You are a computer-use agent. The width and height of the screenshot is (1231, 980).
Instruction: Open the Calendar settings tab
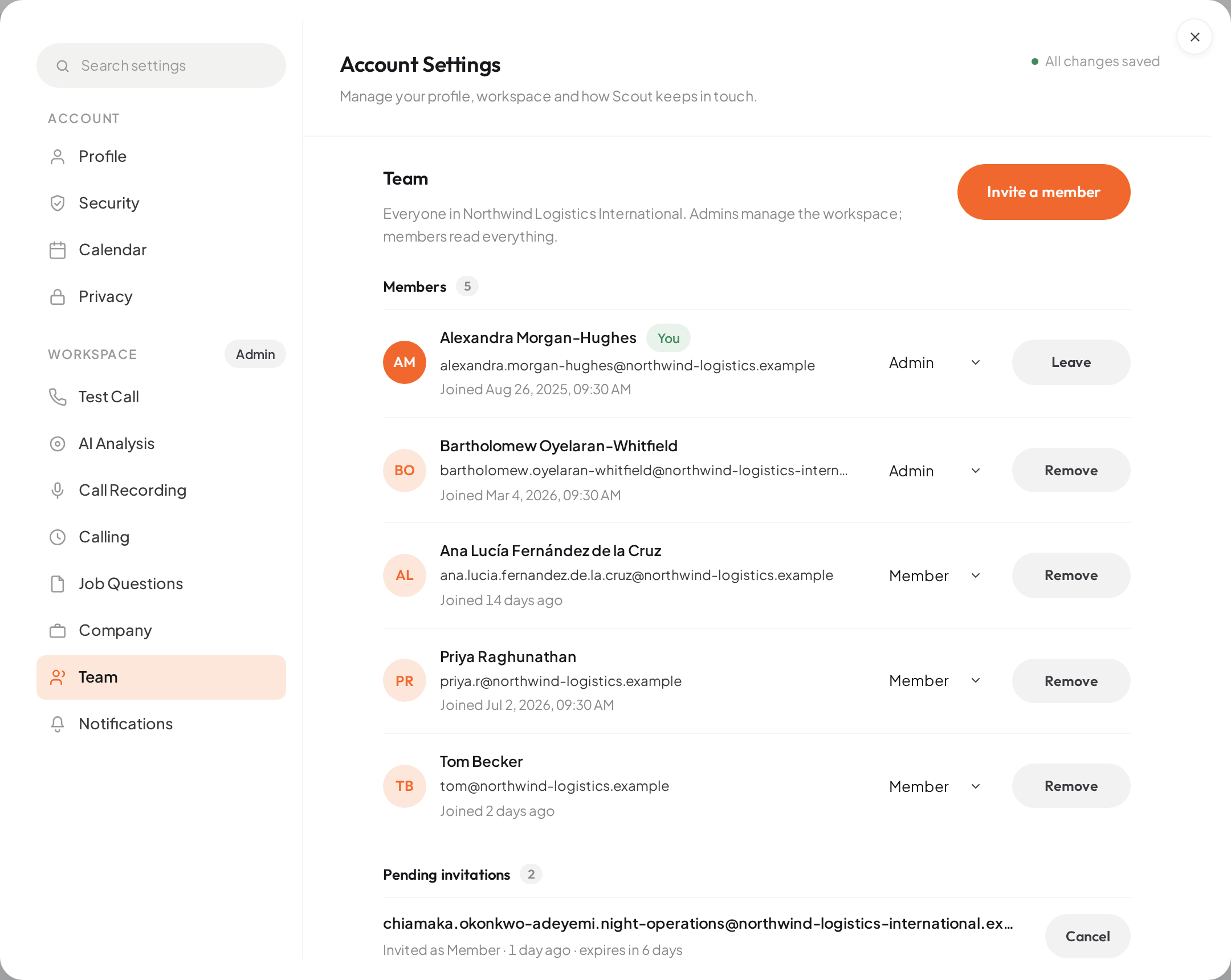click(161, 250)
